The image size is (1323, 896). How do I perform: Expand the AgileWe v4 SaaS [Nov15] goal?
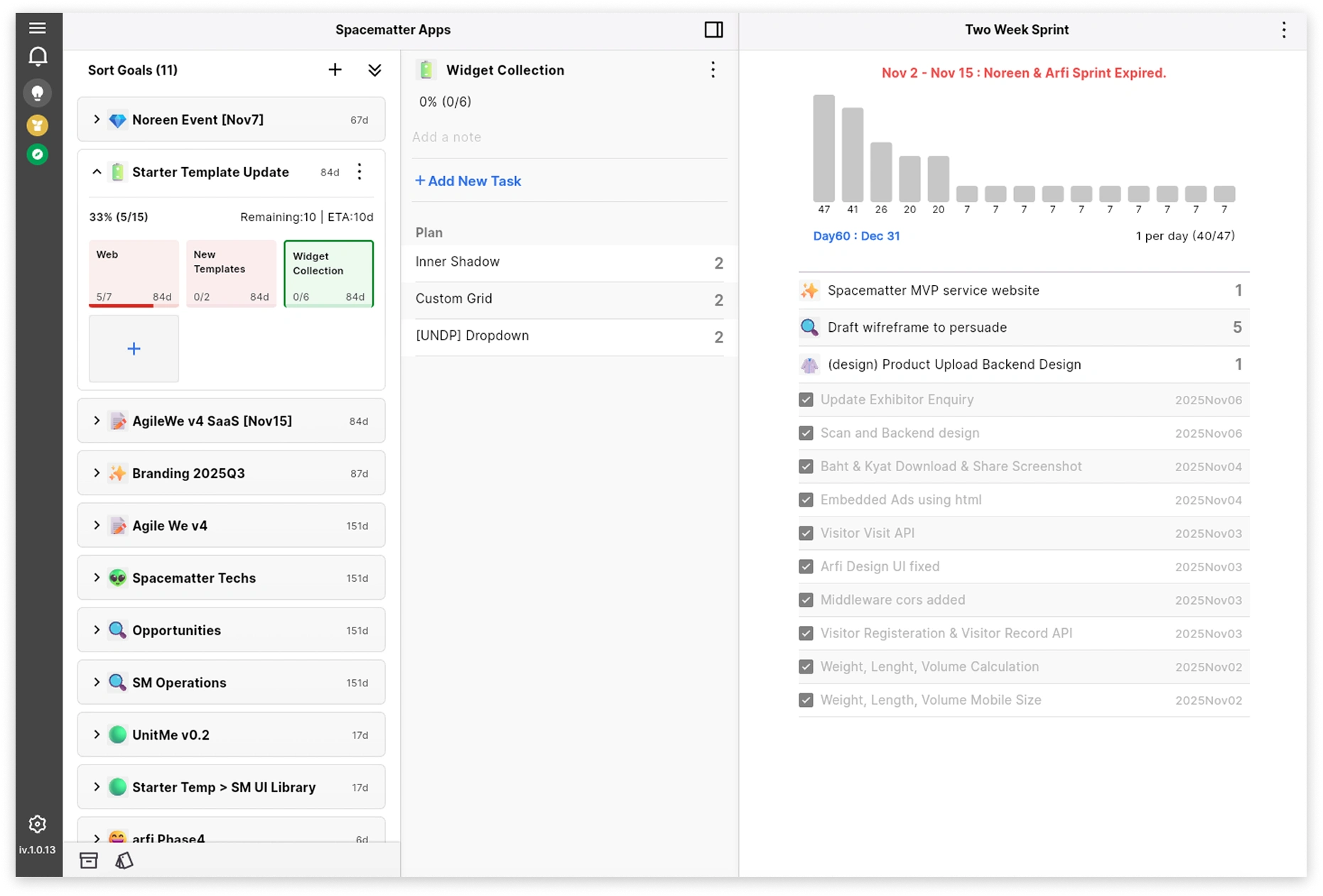pyautogui.click(x=97, y=421)
